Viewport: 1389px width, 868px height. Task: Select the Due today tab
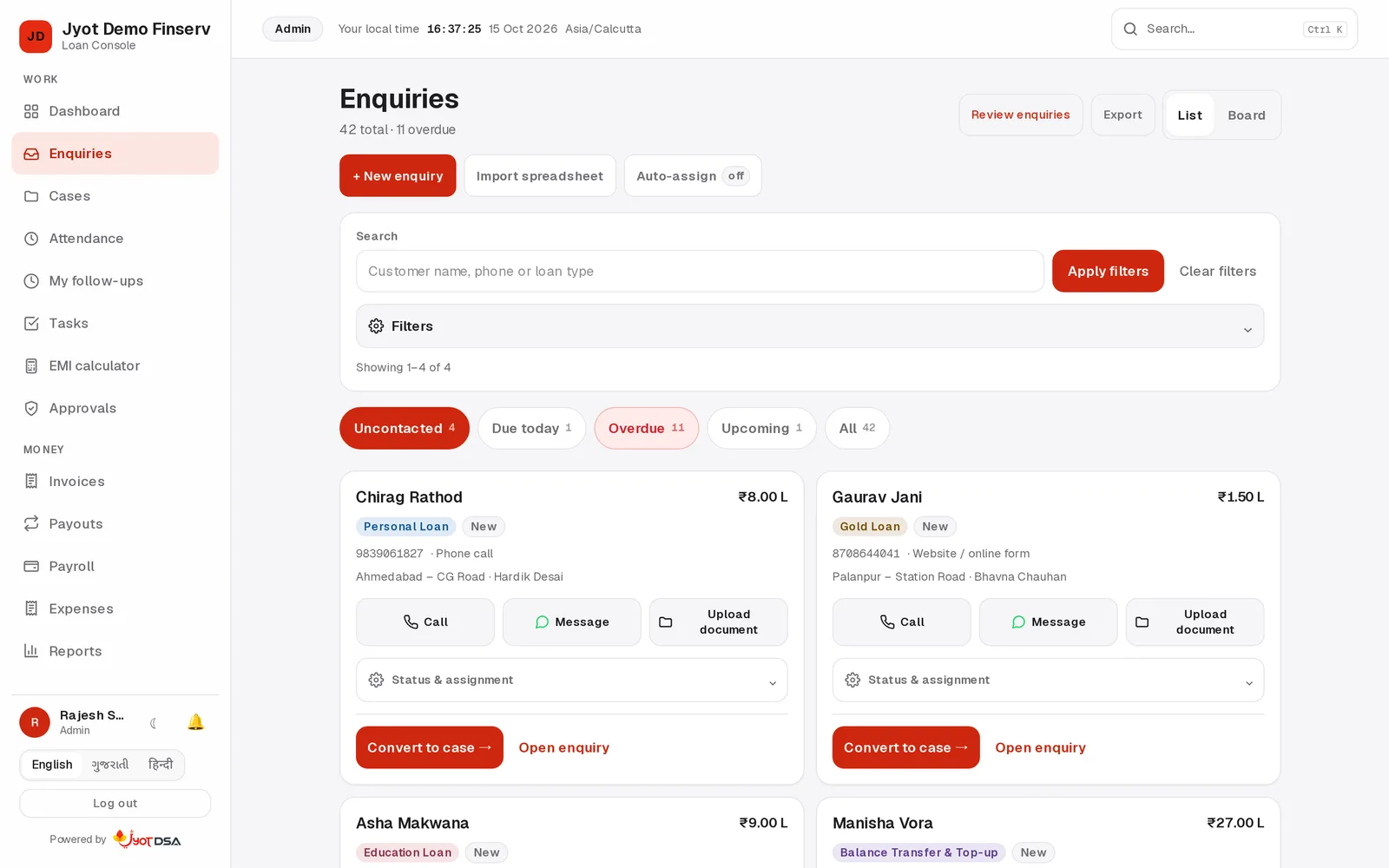coord(532,429)
